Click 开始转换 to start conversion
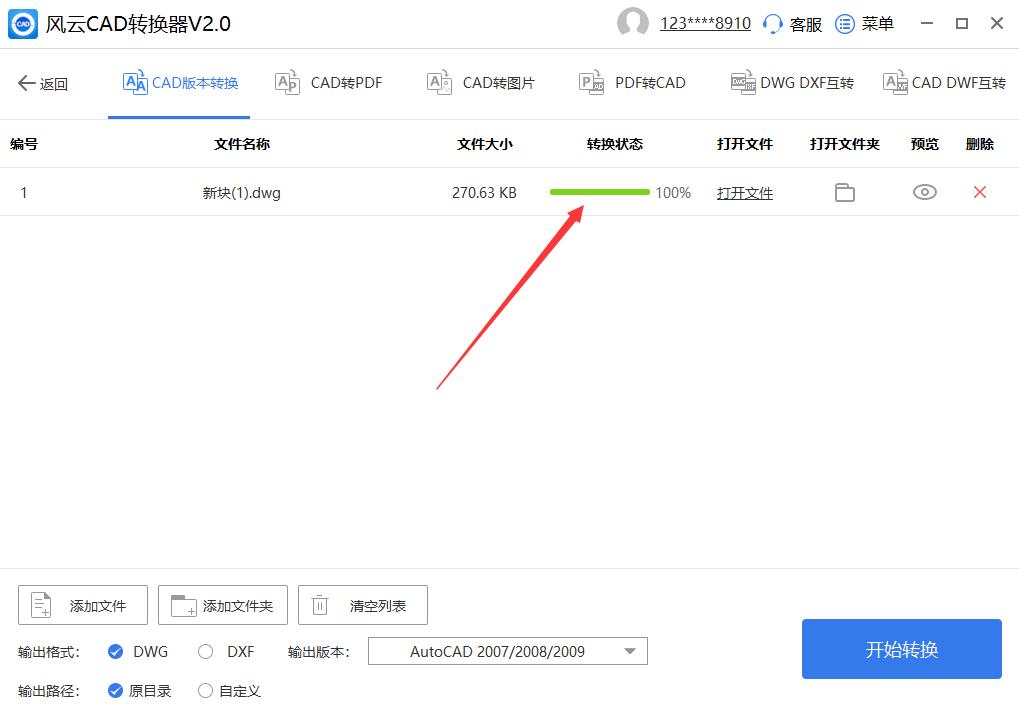 point(900,649)
